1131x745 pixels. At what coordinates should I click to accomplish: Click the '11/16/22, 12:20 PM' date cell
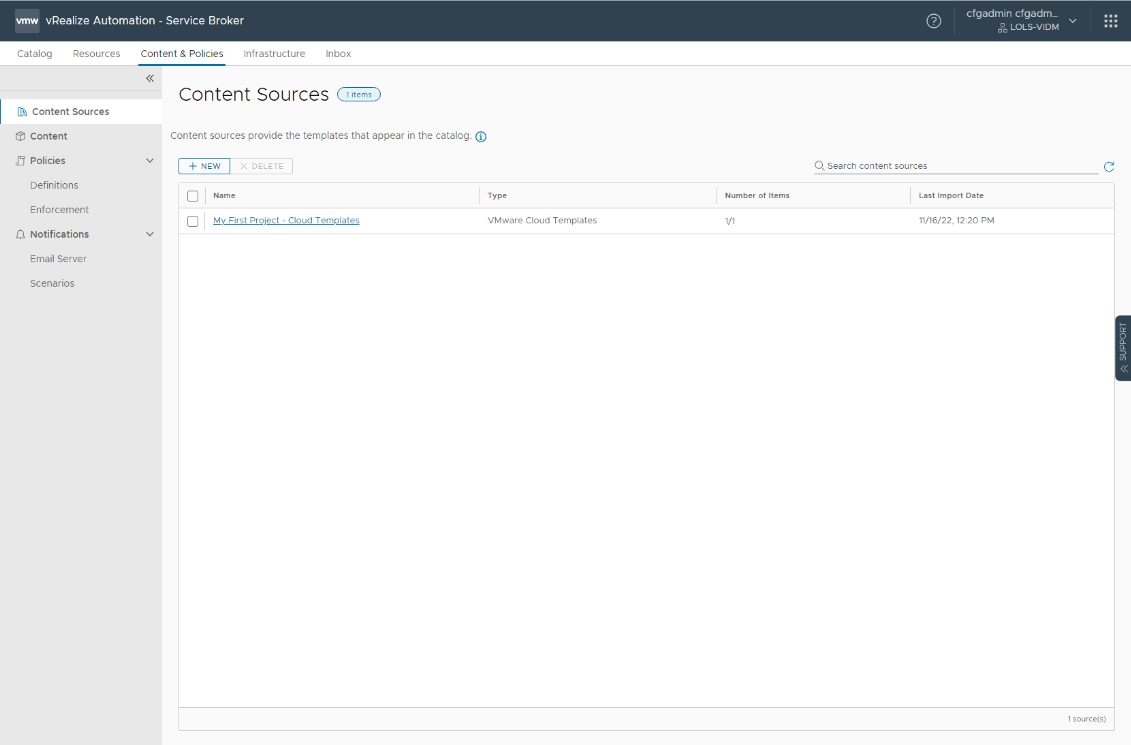click(x=956, y=221)
